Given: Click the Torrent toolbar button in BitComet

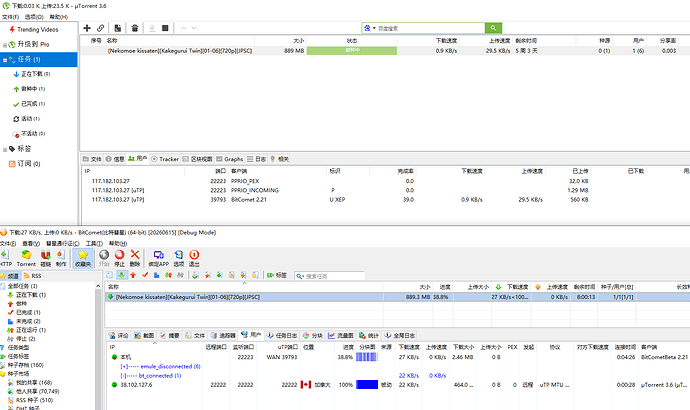Looking at the screenshot, I should (26, 258).
